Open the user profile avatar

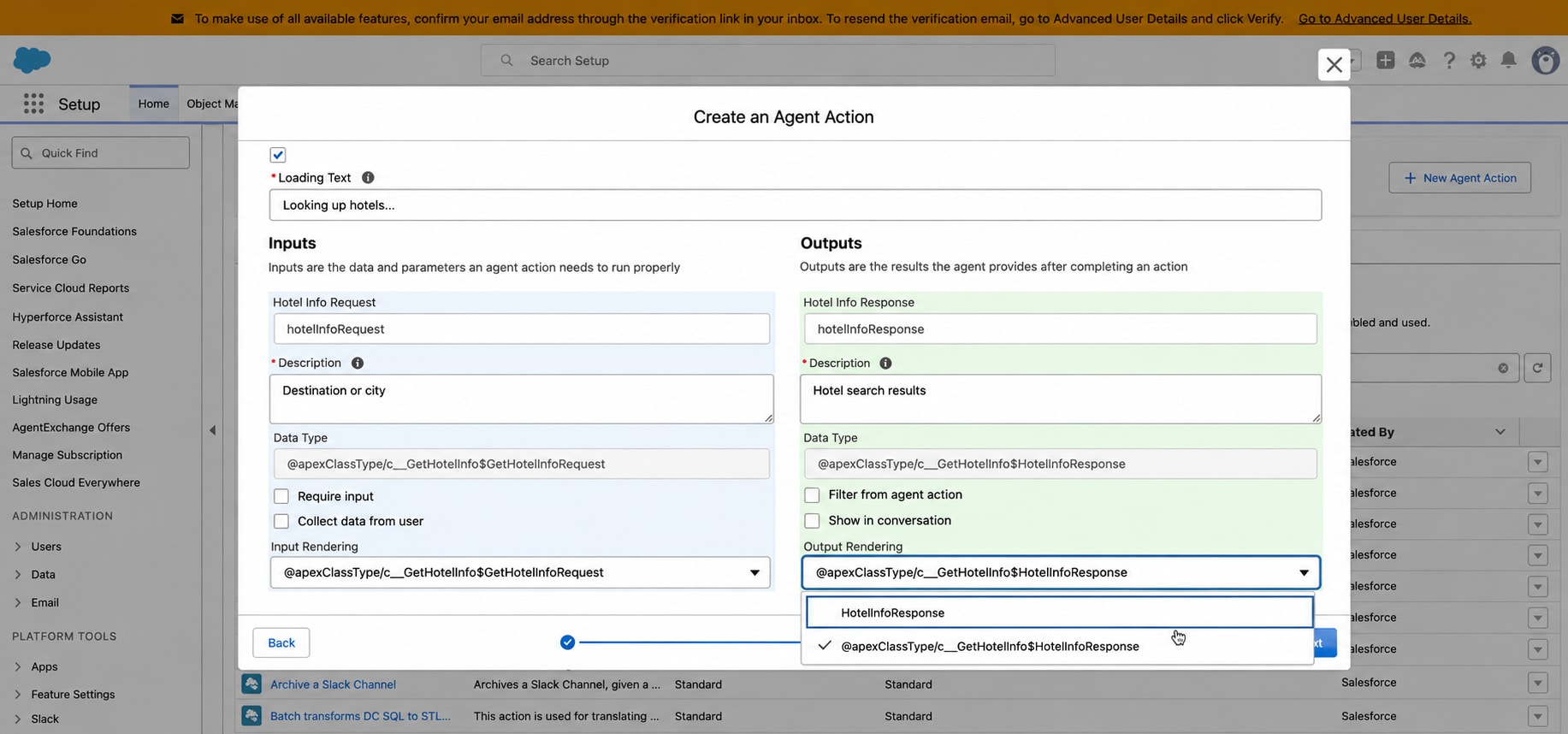1546,60
